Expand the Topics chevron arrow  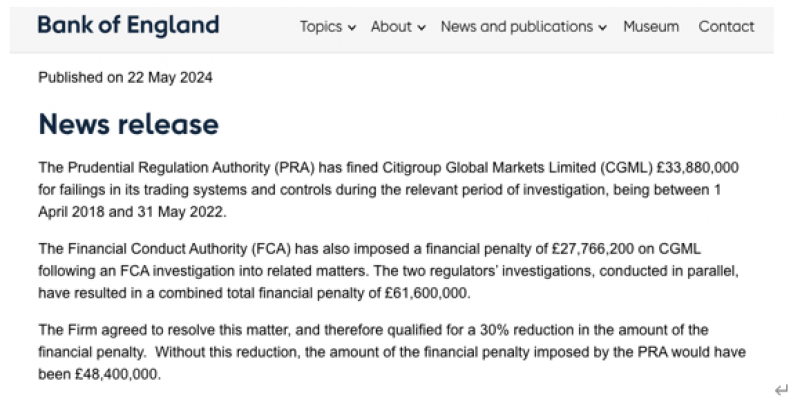coord(352,28)
